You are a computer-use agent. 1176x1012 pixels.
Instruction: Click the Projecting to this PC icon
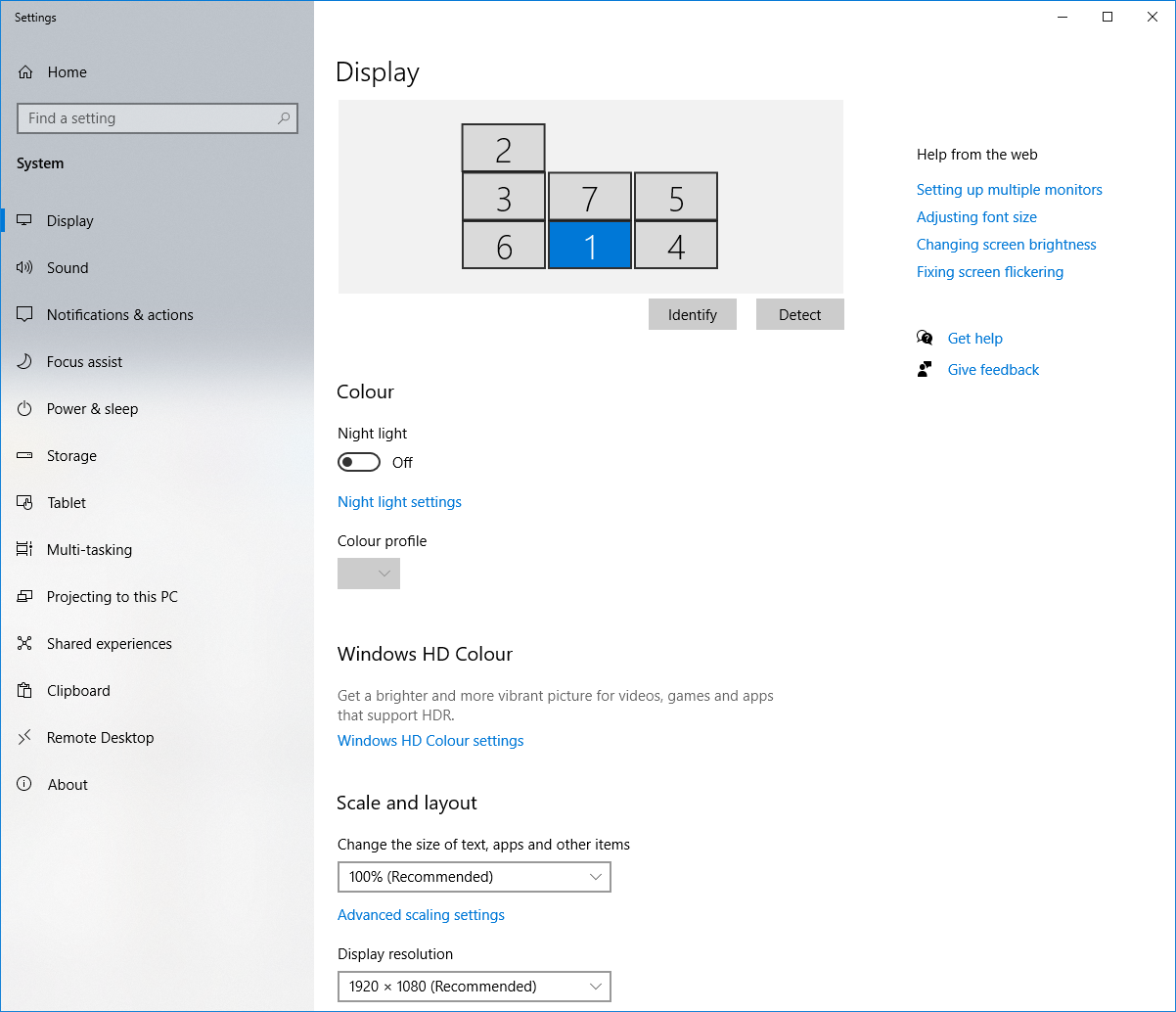pos(25,597)
